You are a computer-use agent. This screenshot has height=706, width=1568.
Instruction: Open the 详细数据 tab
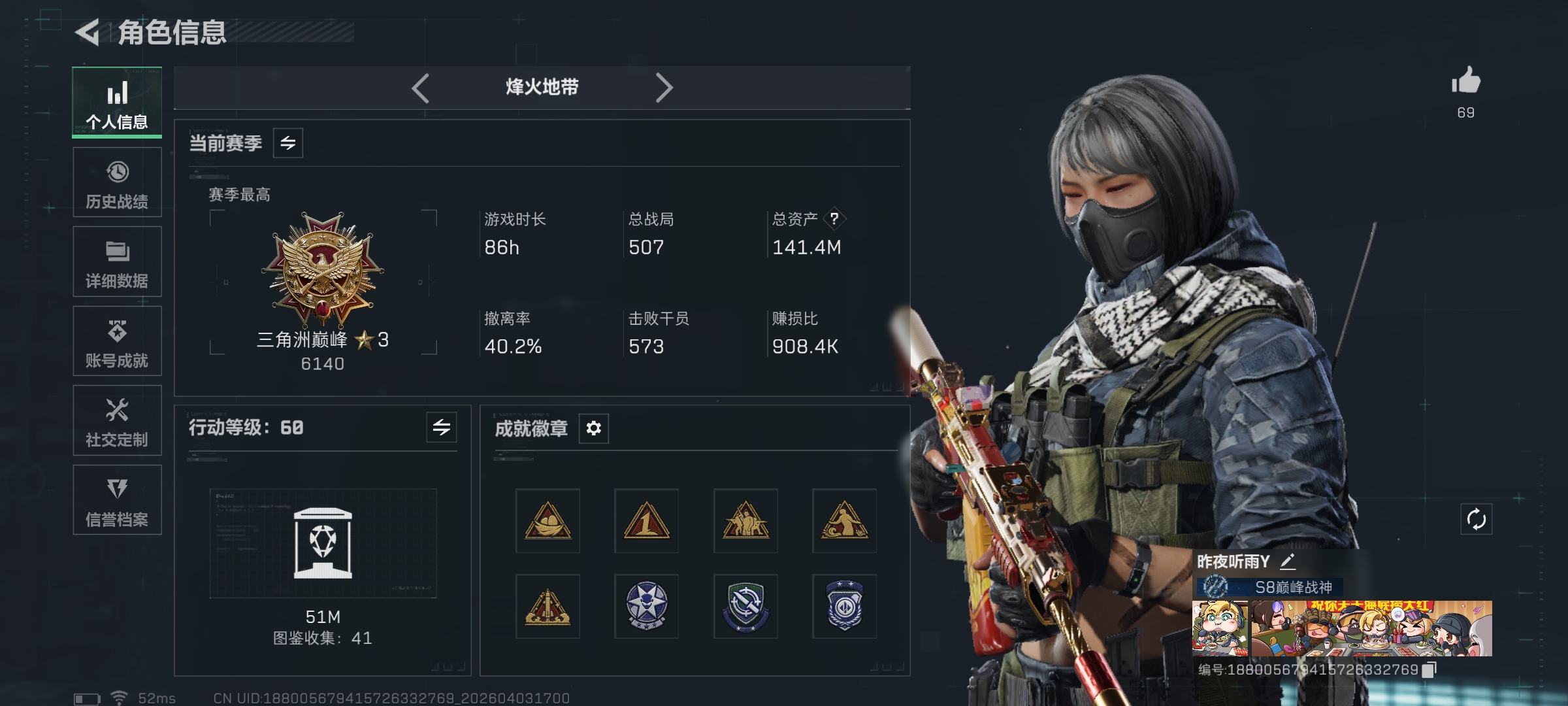coord(117,261)
